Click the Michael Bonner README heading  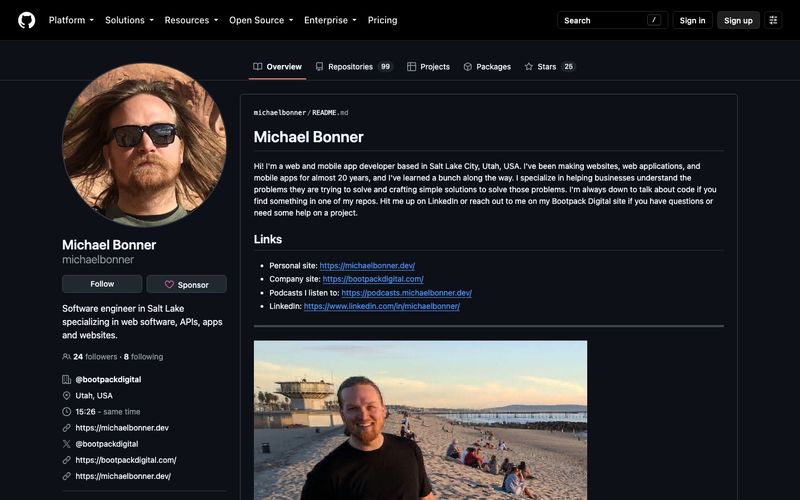(x=309, y=137)
